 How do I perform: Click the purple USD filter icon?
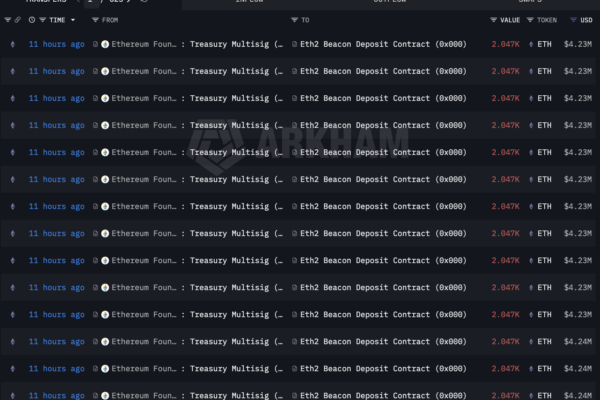571,19
